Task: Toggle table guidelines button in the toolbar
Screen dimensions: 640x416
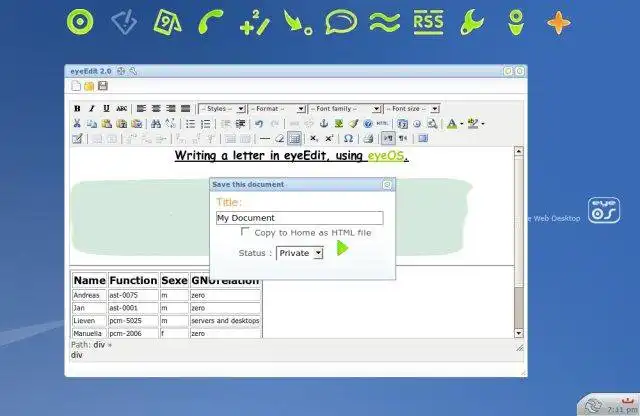Action: click(294, 139)
